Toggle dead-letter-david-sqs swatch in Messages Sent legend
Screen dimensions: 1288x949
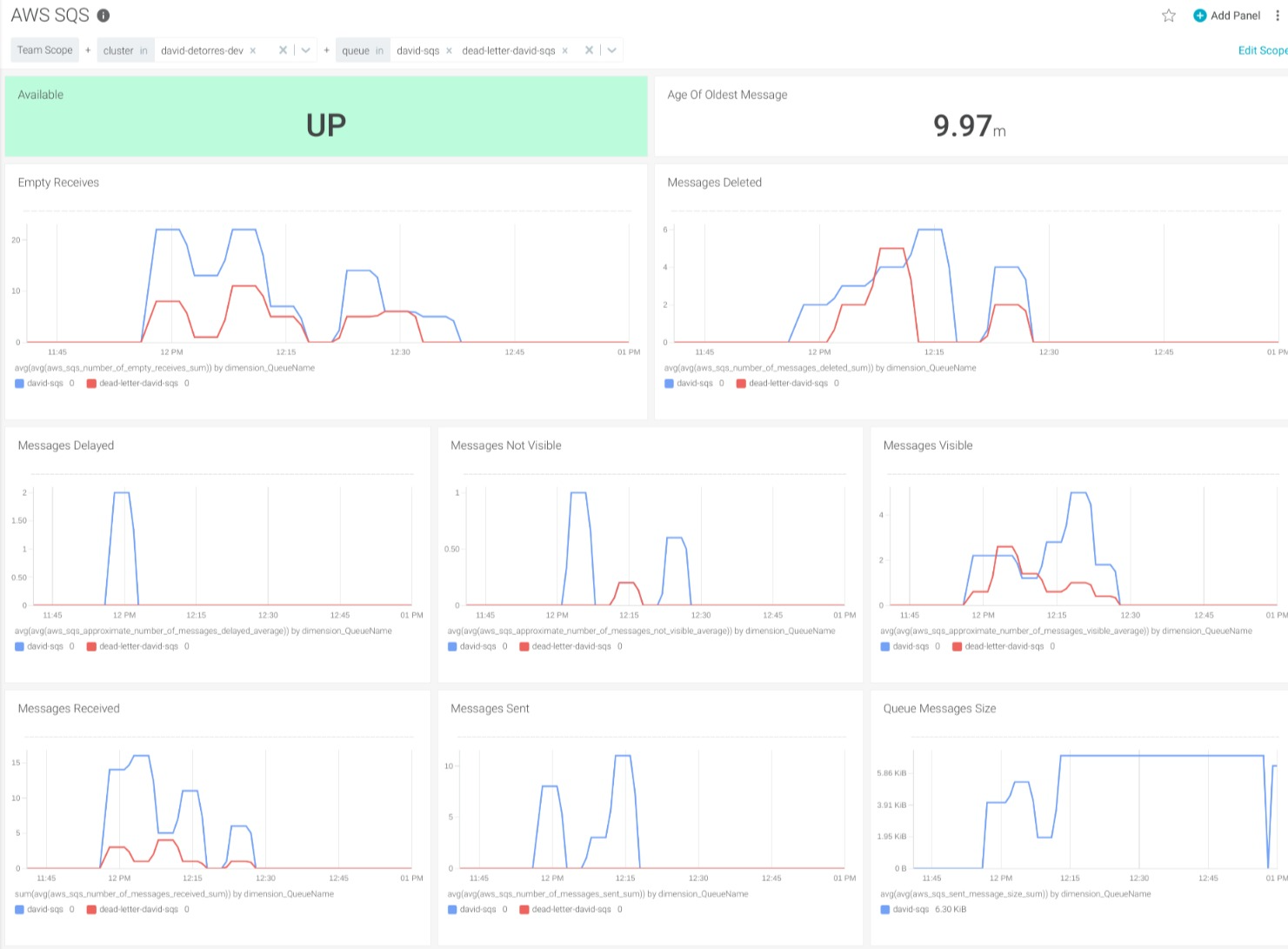pyautogui.click(x=524, y=910)
